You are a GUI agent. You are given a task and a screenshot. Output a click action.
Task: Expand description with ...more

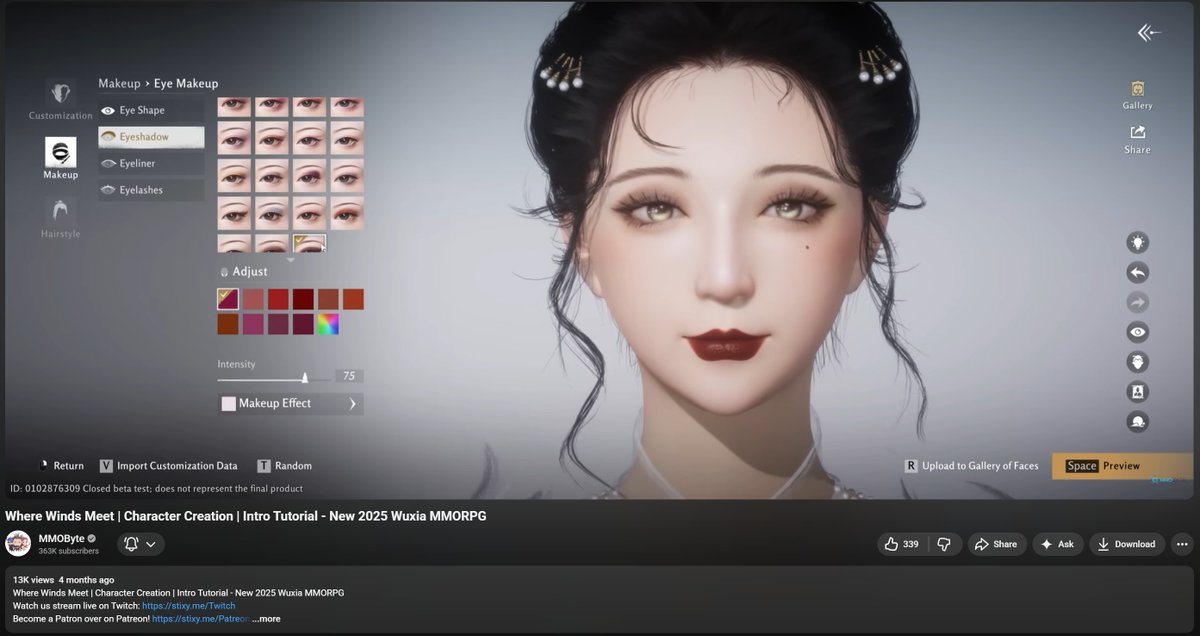click(x=266, y=619)
